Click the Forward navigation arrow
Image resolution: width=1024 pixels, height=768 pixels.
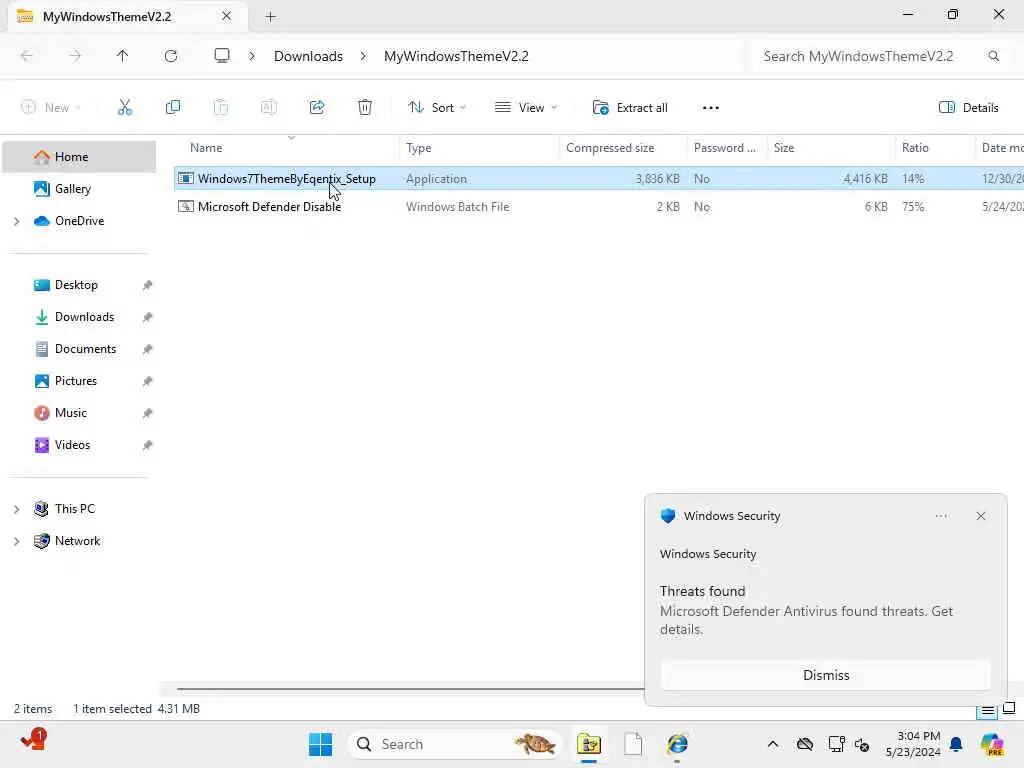coord(75,56)
